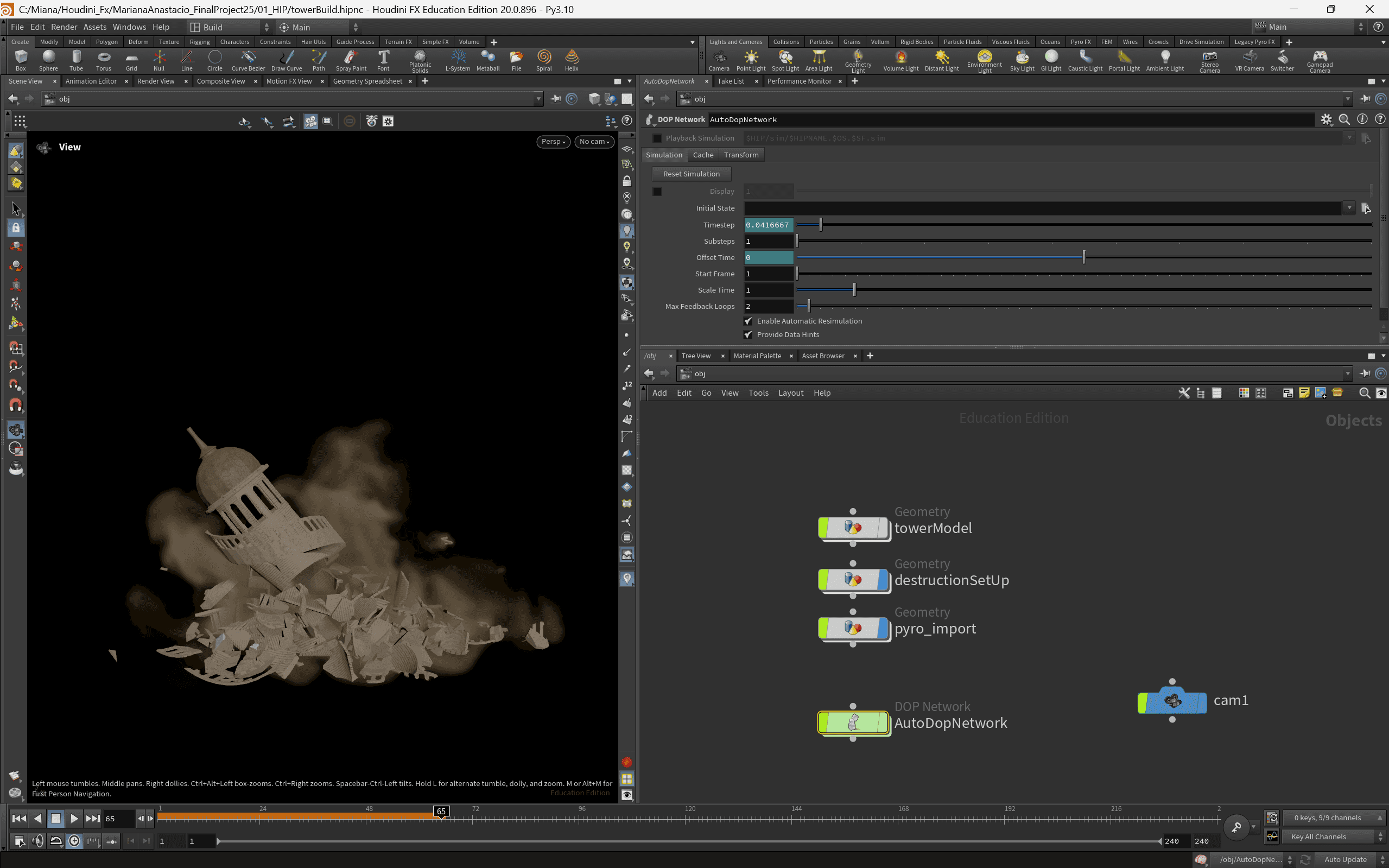1389x868 pixels.
Task: Open the Persp viewport dropdown
Action: coord(553,142)
